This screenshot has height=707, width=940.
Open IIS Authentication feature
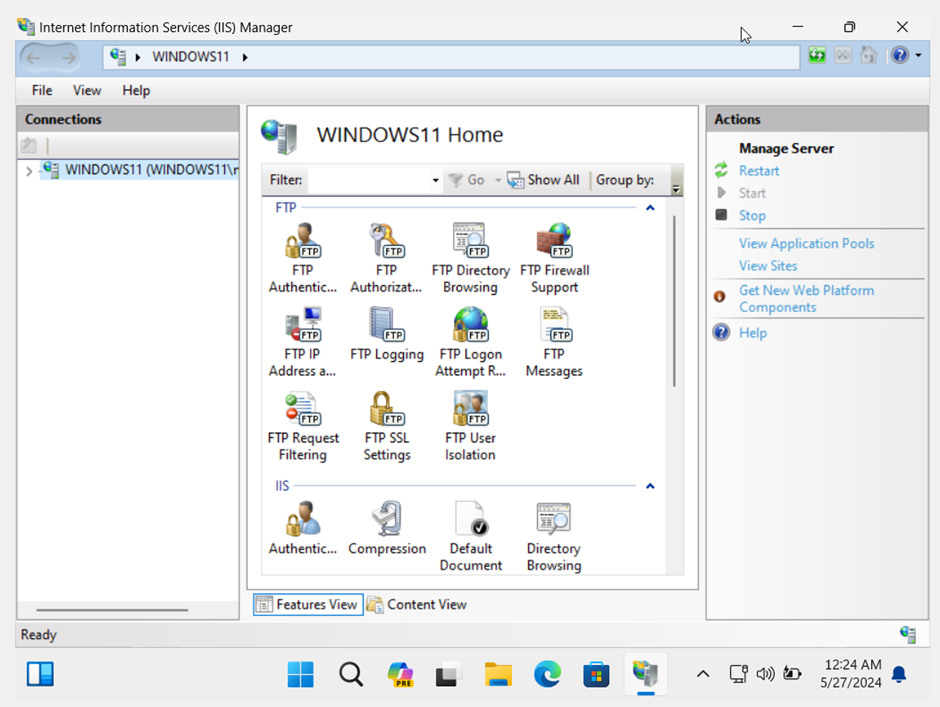pyautogui.click(x=303, y=528)
